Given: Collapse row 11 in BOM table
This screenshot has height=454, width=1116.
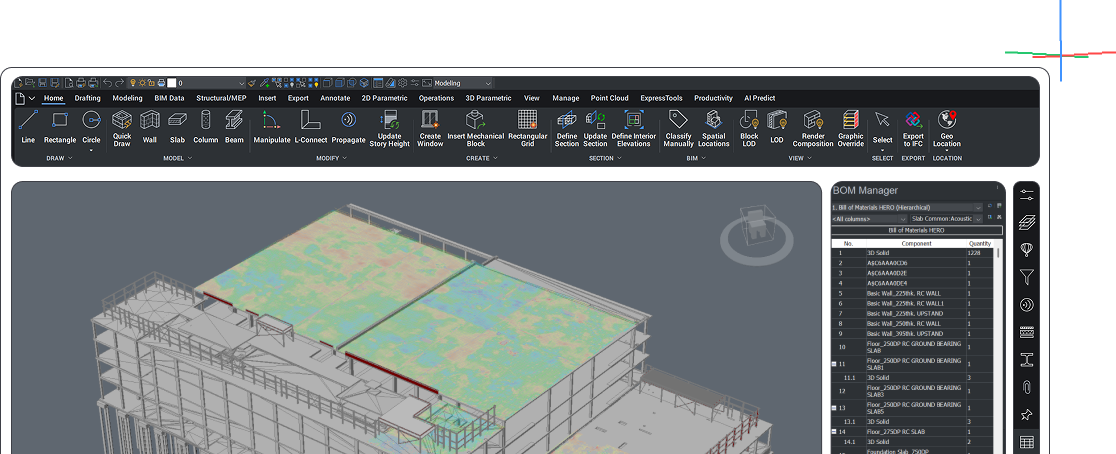Looking at the screenshot, I should click(834, 364).
